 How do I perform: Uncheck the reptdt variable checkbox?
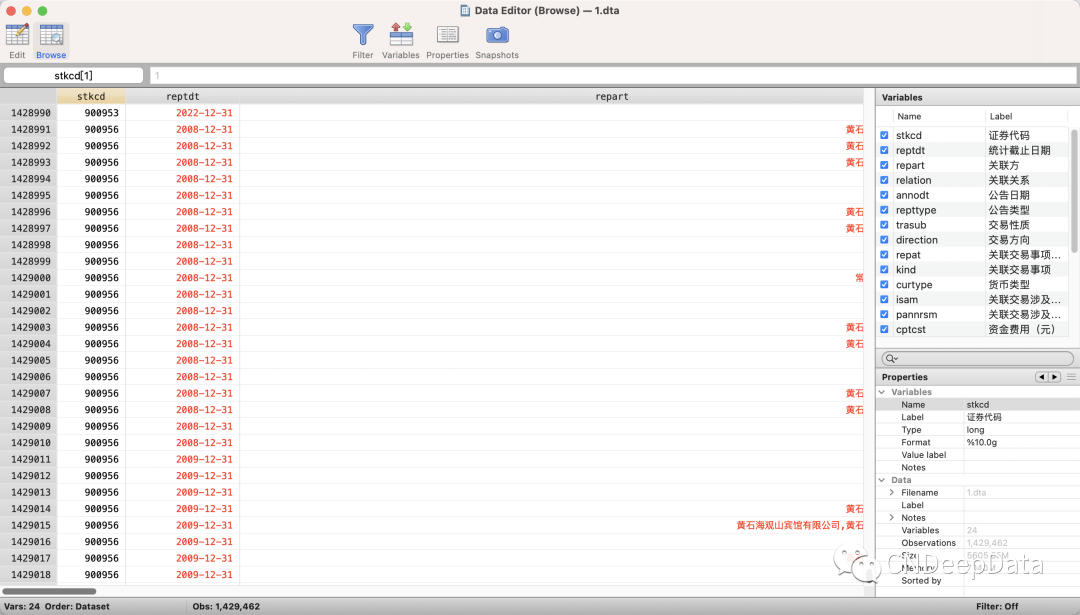point(884,150)
